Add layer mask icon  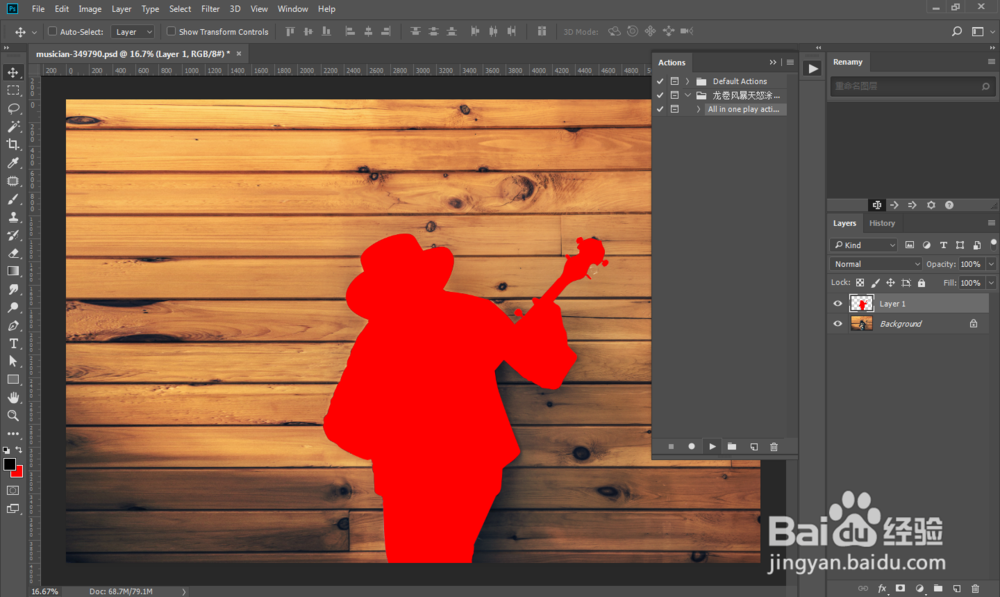pos(901,588)
